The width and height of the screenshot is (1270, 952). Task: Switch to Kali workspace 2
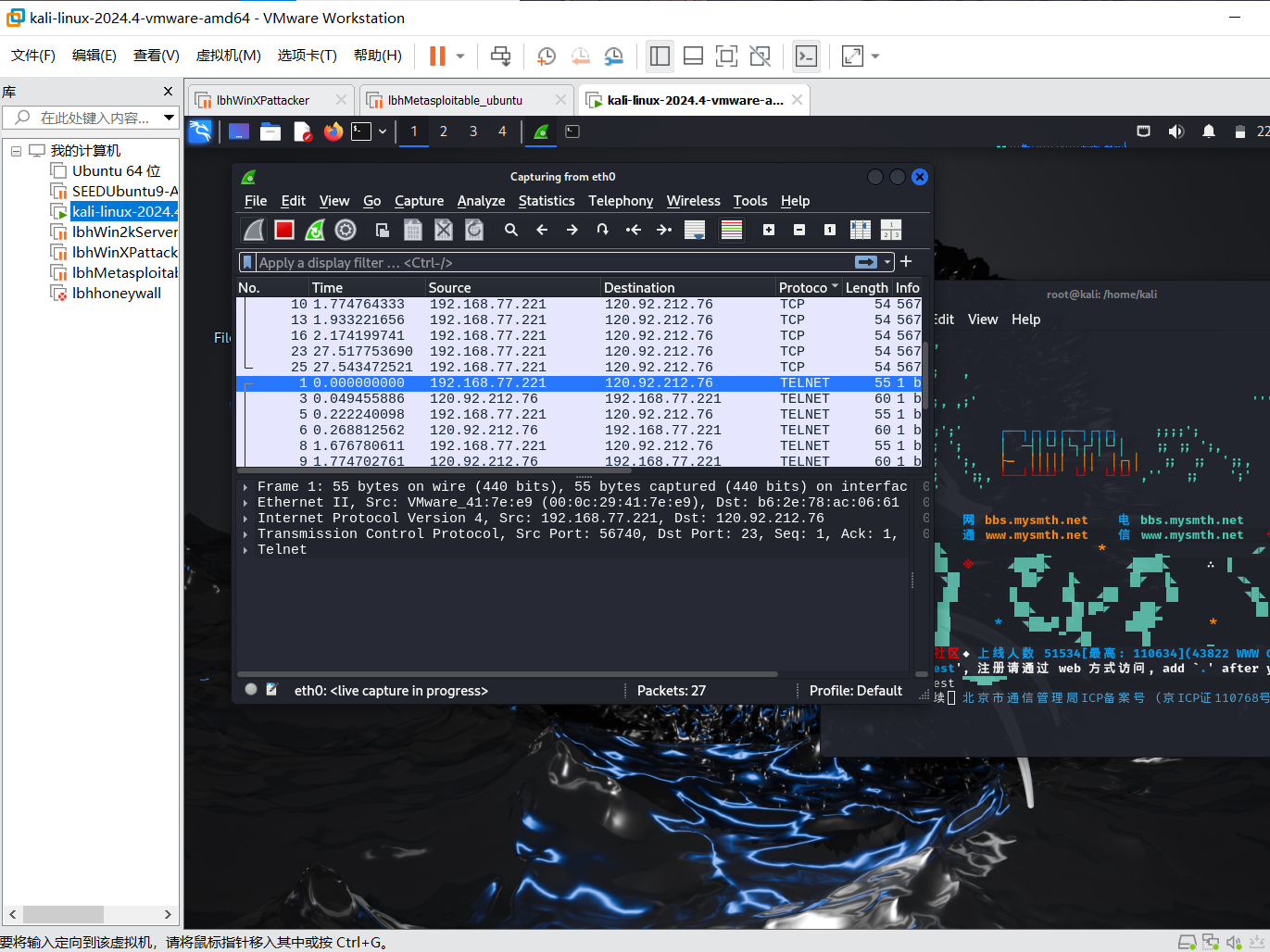[x=444, y=132]
